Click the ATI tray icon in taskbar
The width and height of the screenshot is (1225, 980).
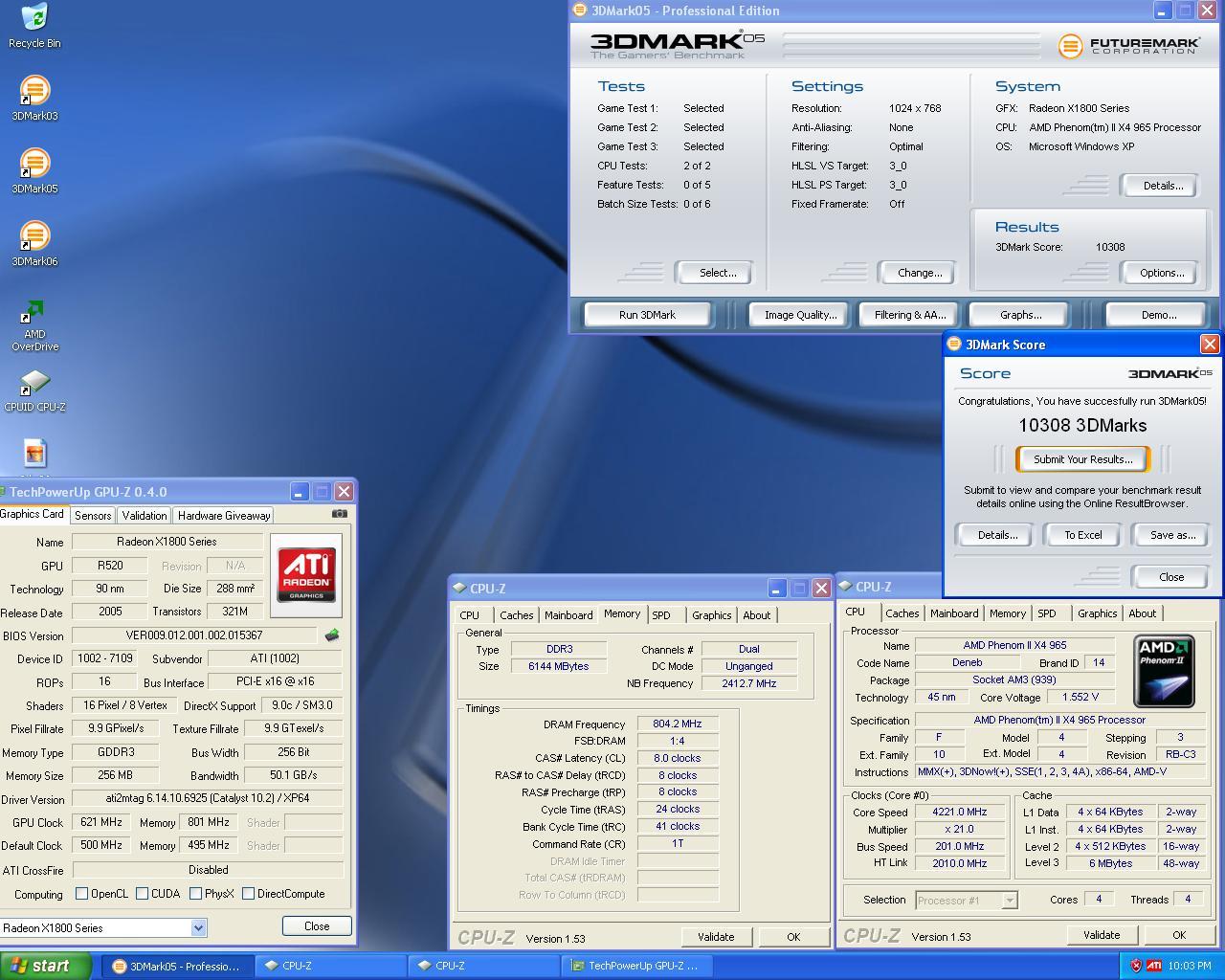tap(1154, 966)
